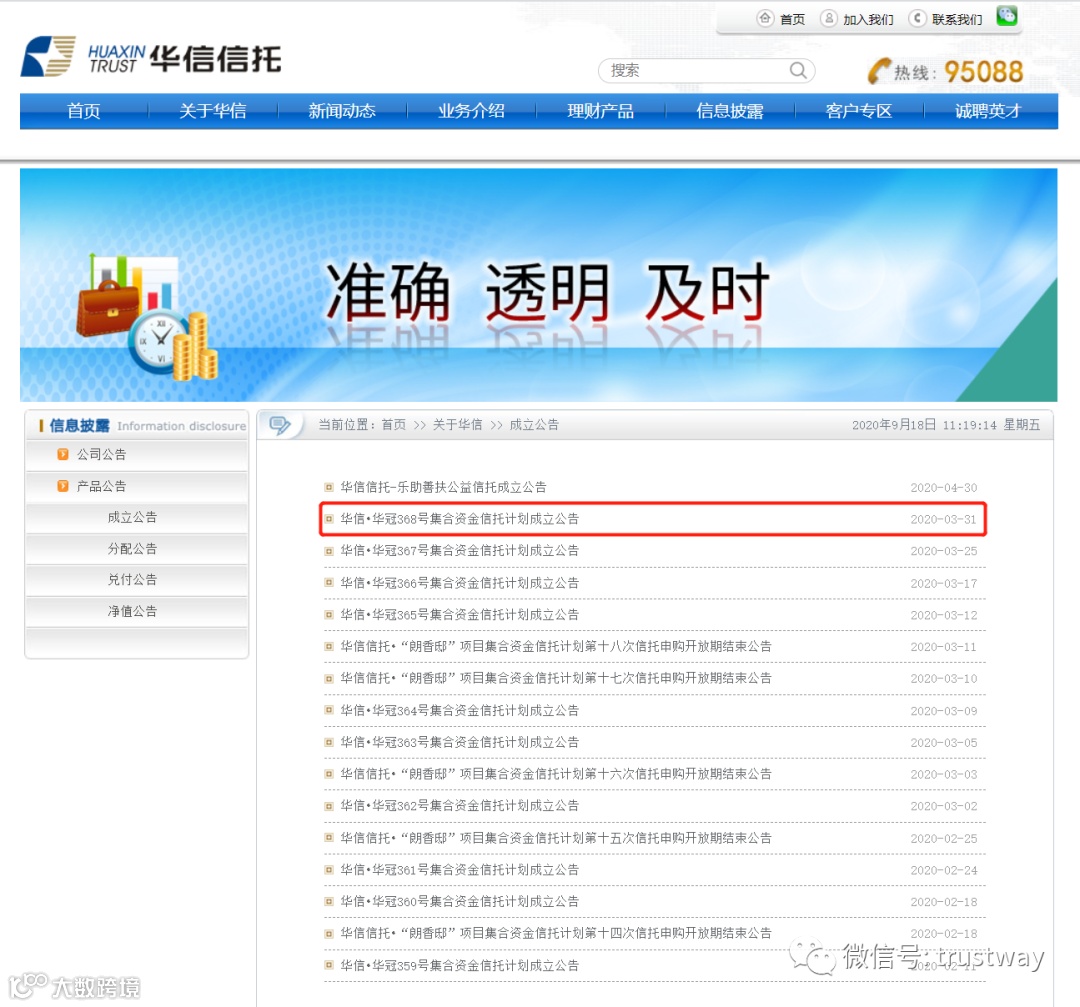Click the hotline number 95088
This screenshot has width=1080, height=1007.
pos(984,72)
